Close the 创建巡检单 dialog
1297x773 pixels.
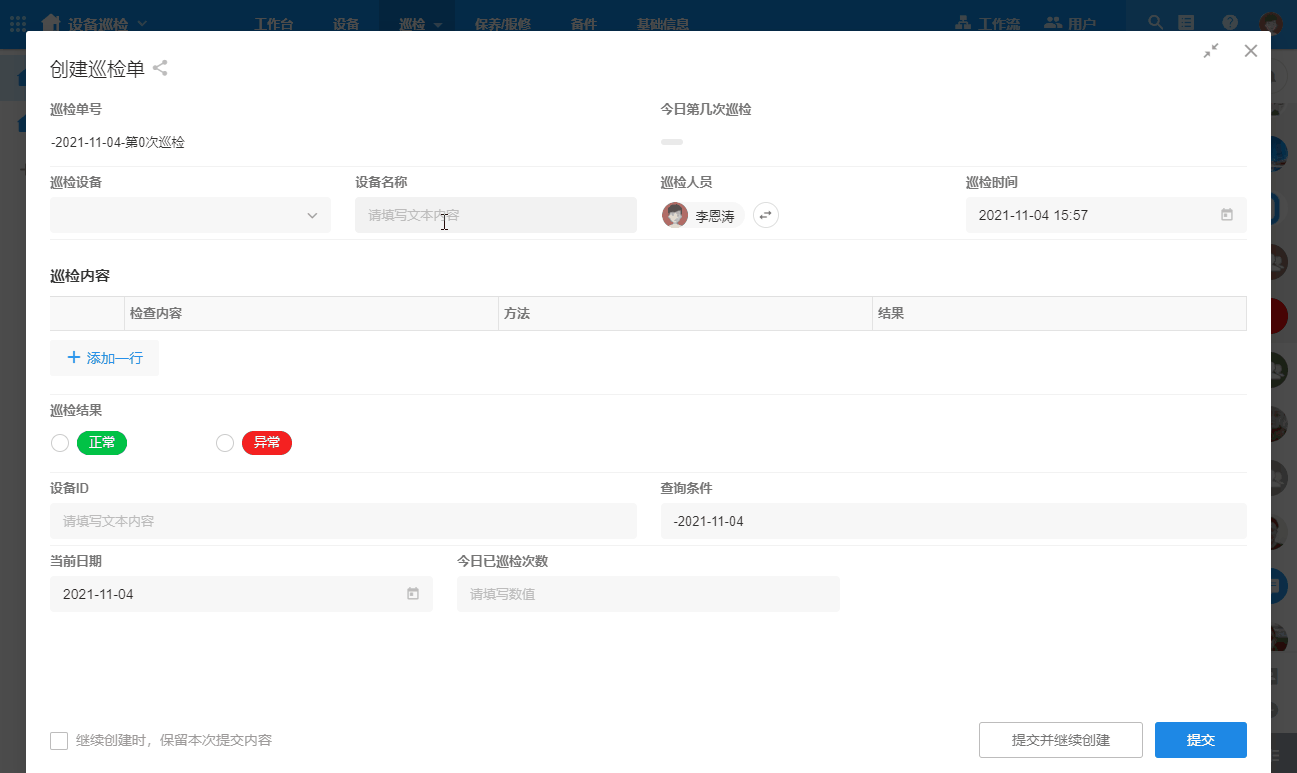[x=1250, y=51]
